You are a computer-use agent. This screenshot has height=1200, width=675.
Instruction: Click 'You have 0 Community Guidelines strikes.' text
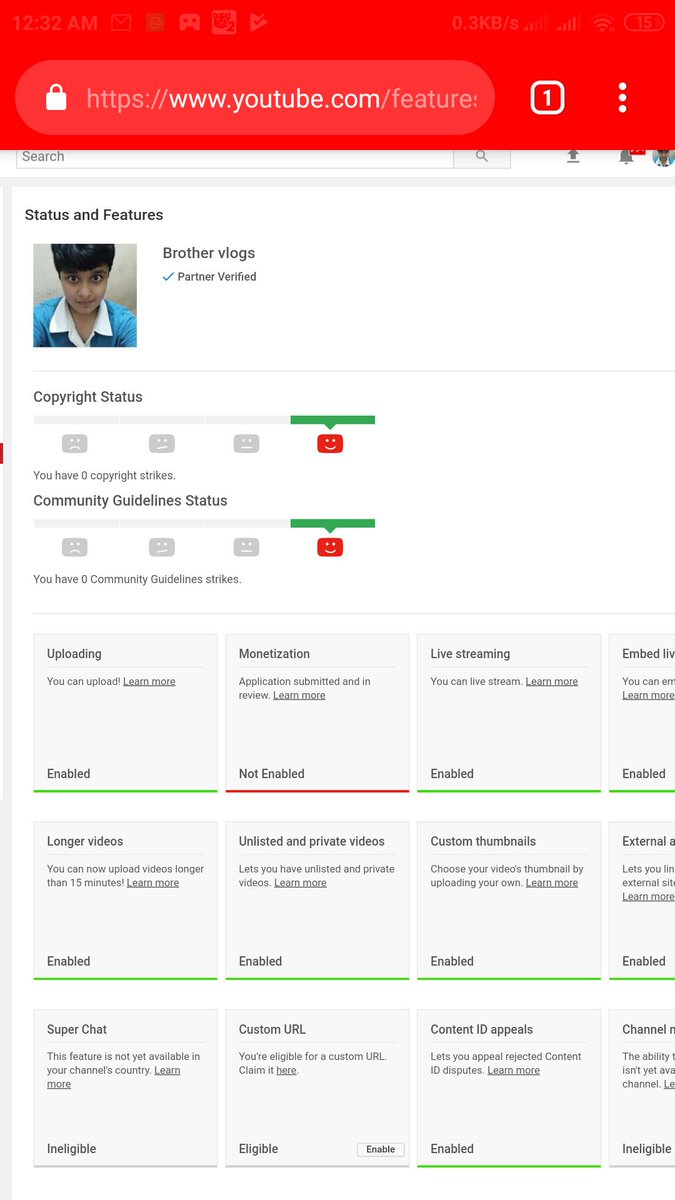pos(137,579)
